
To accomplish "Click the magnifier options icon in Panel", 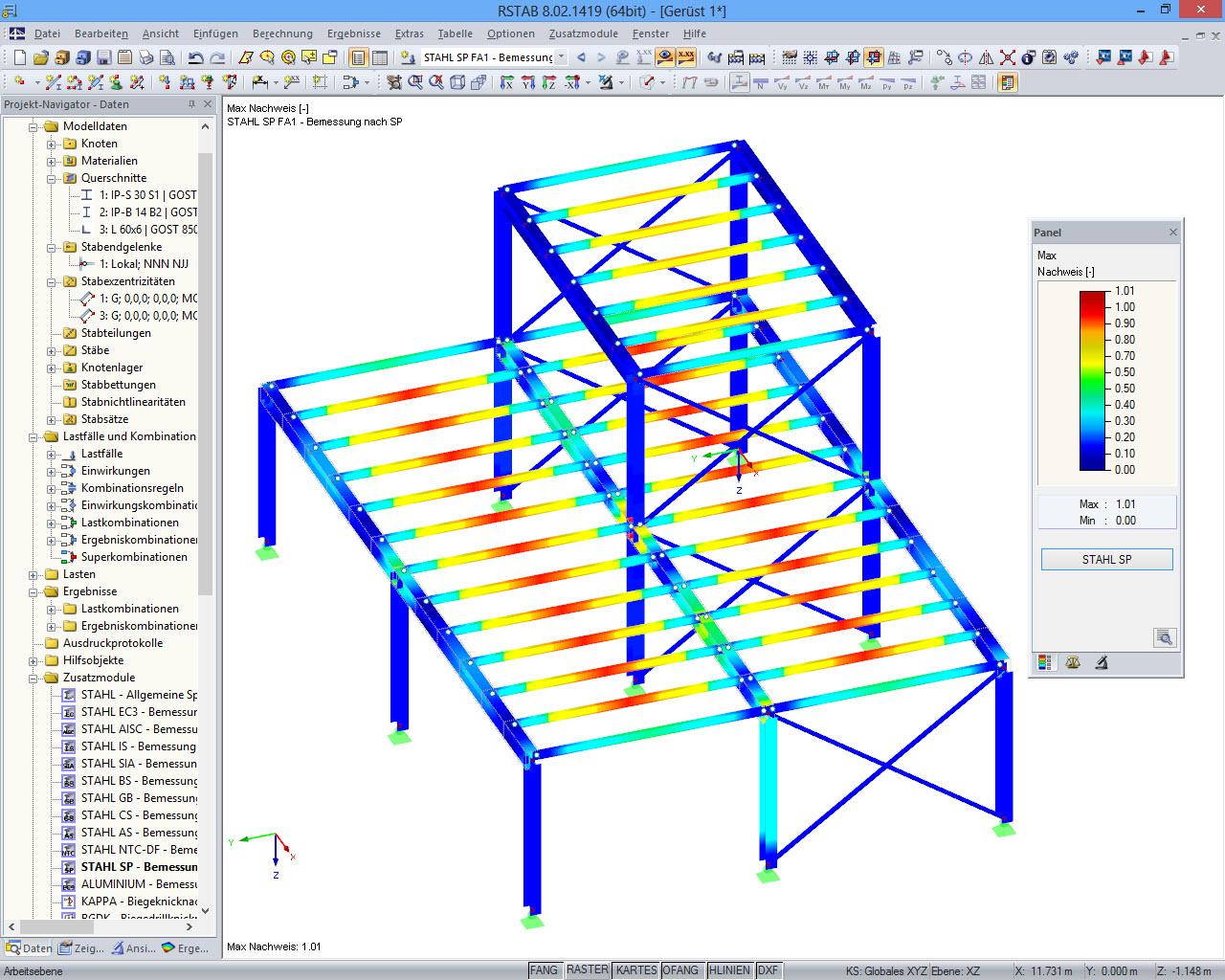I will 1165,637.
